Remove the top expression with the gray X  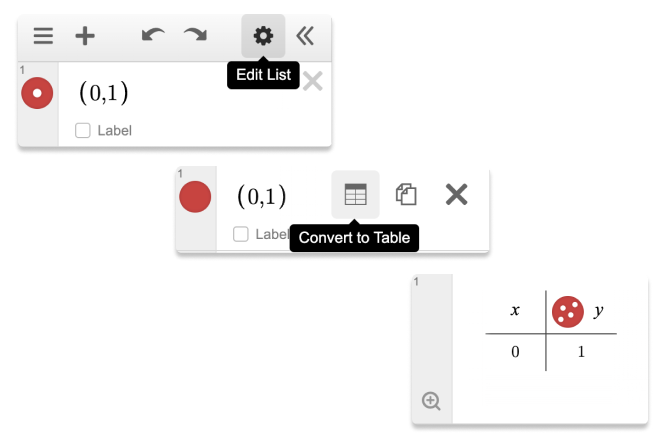click(x=313, y=82)
